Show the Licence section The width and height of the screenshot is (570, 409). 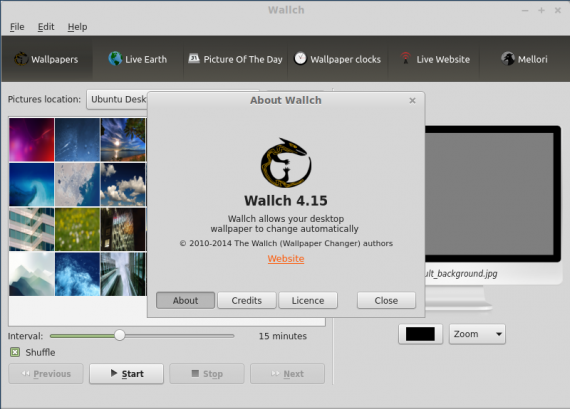click(x=308, y=300)
